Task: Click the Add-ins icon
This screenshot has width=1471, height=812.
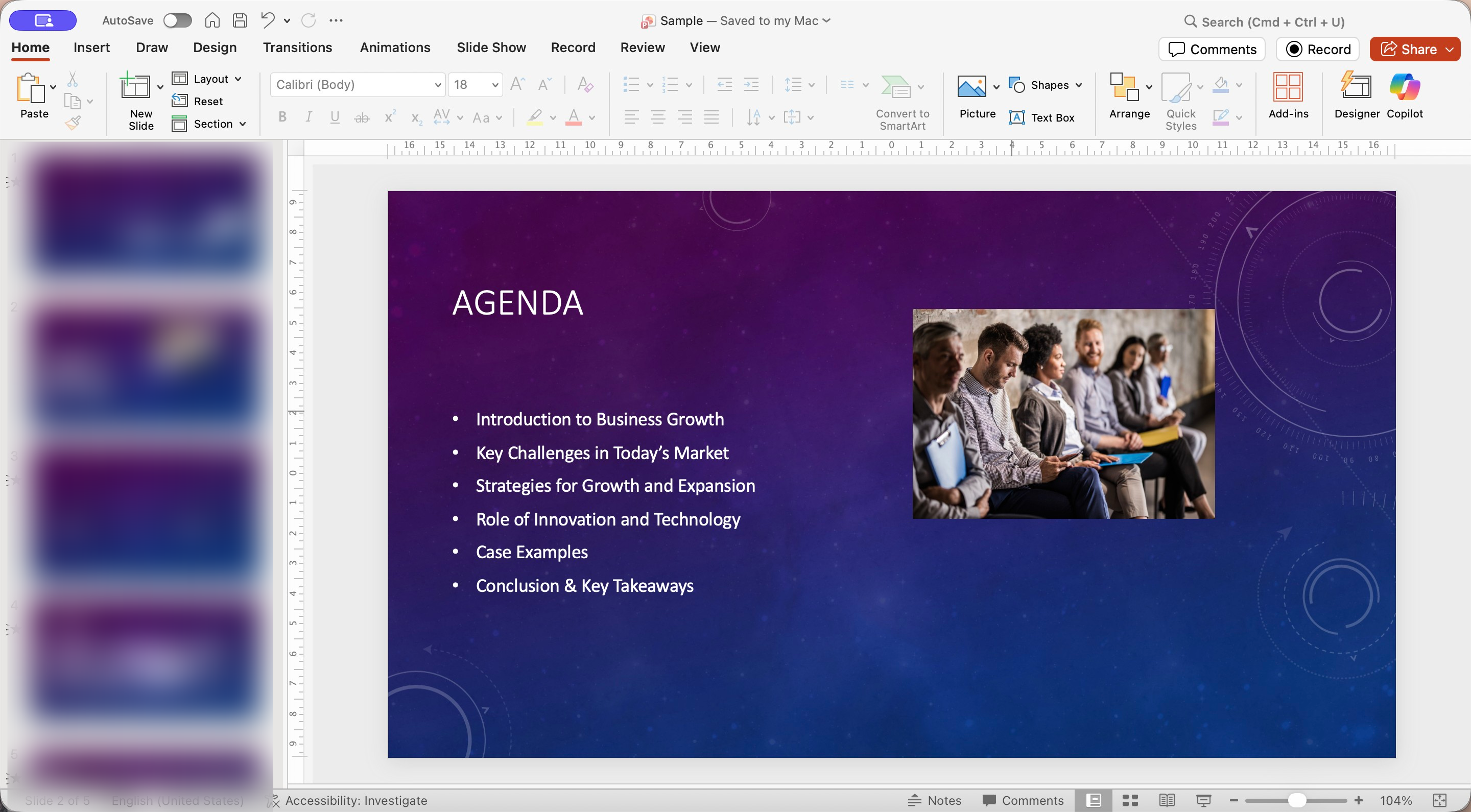Action: (1288, 95)
